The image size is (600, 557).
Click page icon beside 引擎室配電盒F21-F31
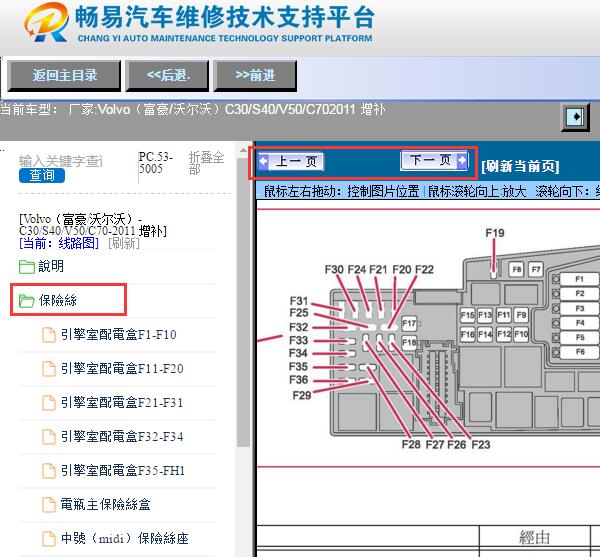click(x=49, y=403)
